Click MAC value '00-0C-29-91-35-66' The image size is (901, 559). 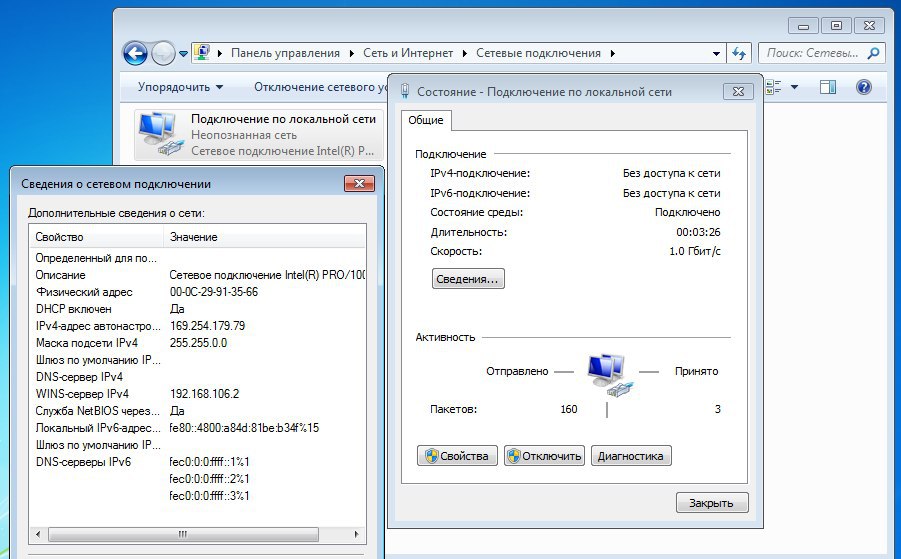tap(214, 292)
